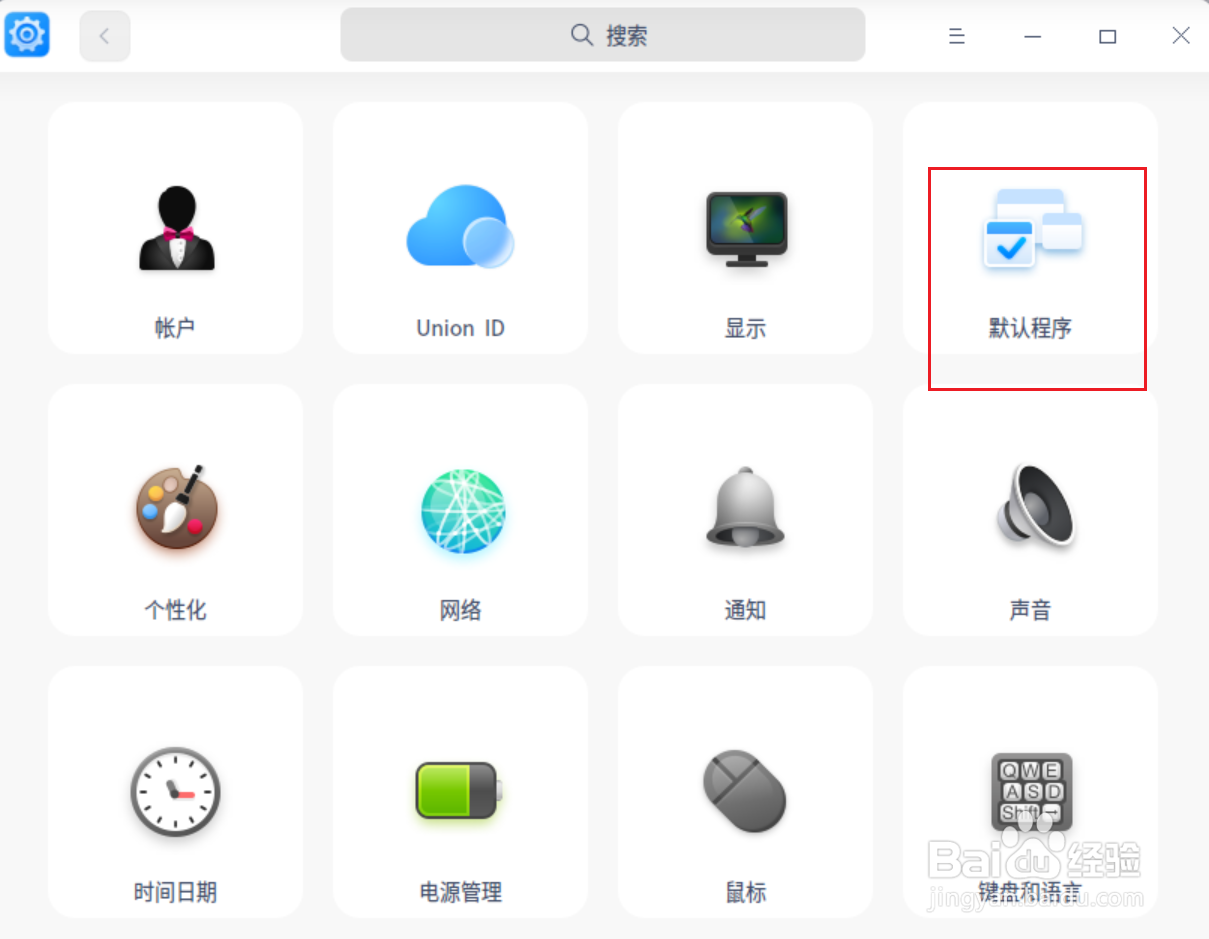1209x939 pixels.
Task: Open the 时间日期 clock icon
Action: point(176,791)
